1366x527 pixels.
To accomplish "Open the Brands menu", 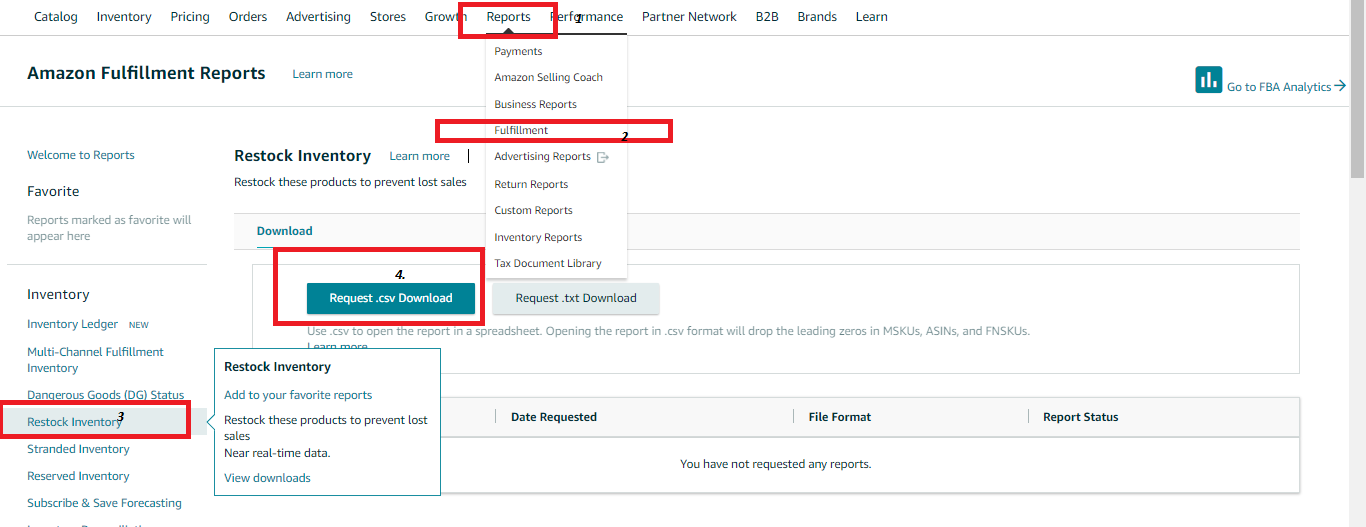I will click(817, 17).
